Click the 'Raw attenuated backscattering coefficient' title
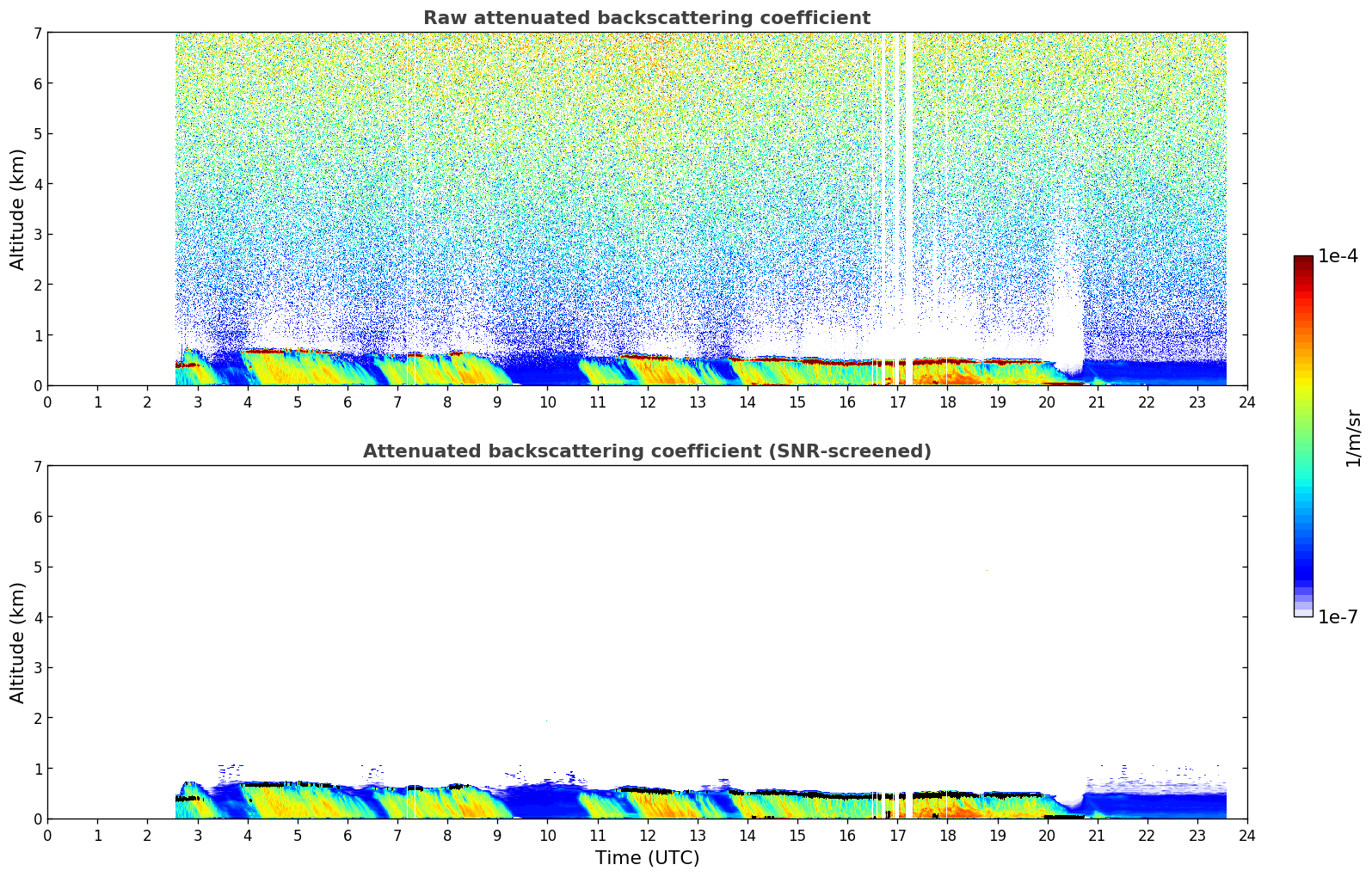The height and width of the screenshot is (877, 1372). [647, 18]
